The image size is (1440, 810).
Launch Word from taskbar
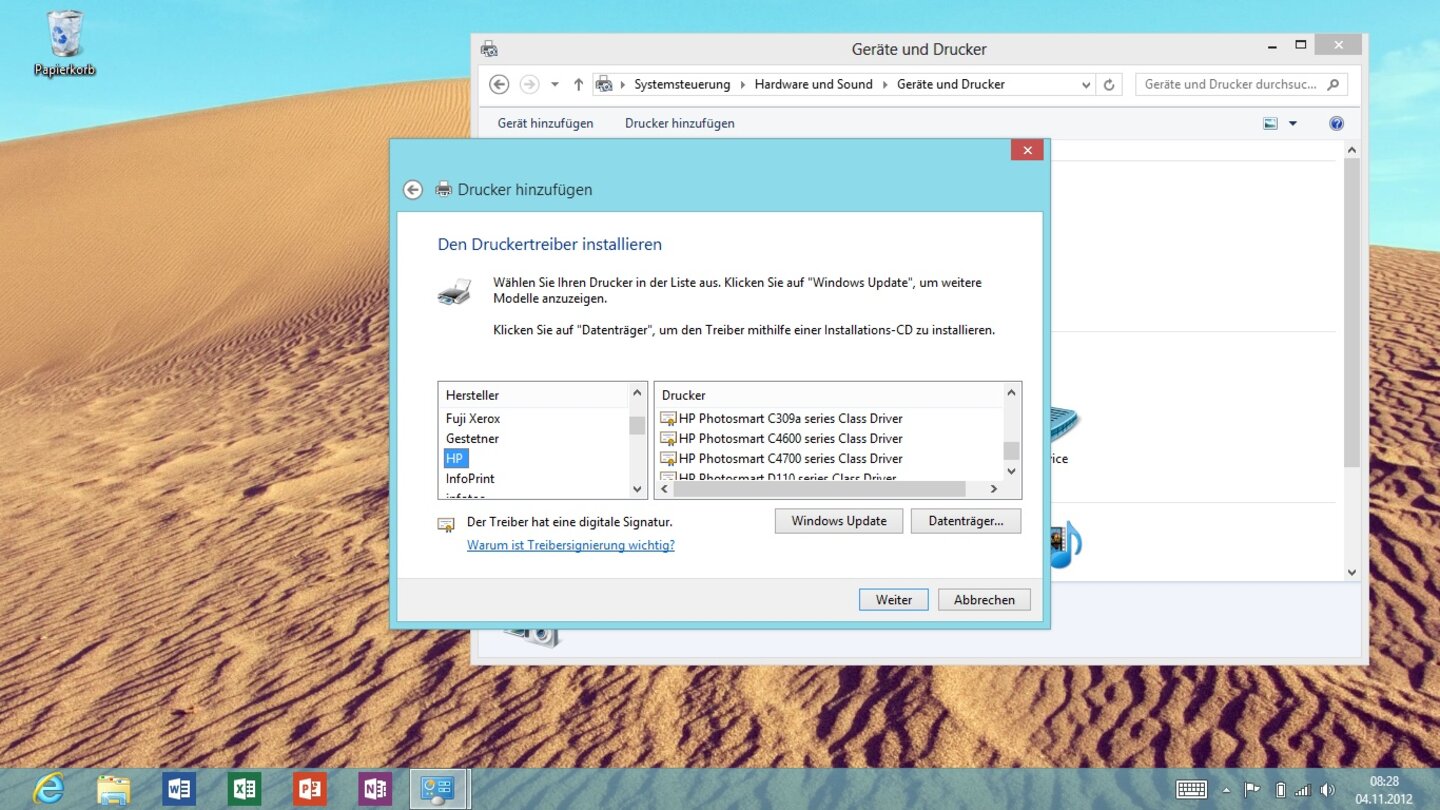[x=179, y=789]
